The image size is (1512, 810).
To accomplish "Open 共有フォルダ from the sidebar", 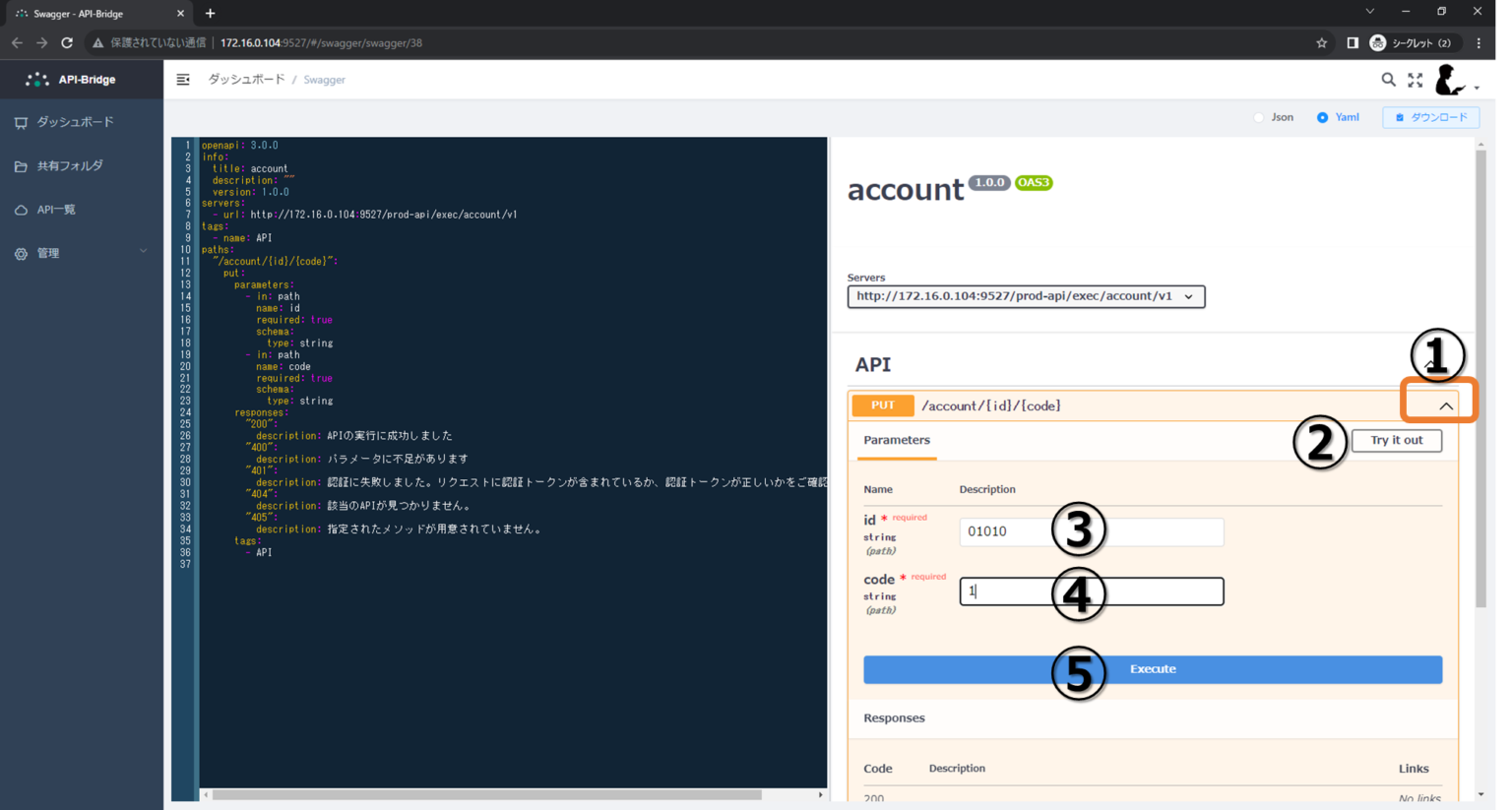I will (74, 165).
